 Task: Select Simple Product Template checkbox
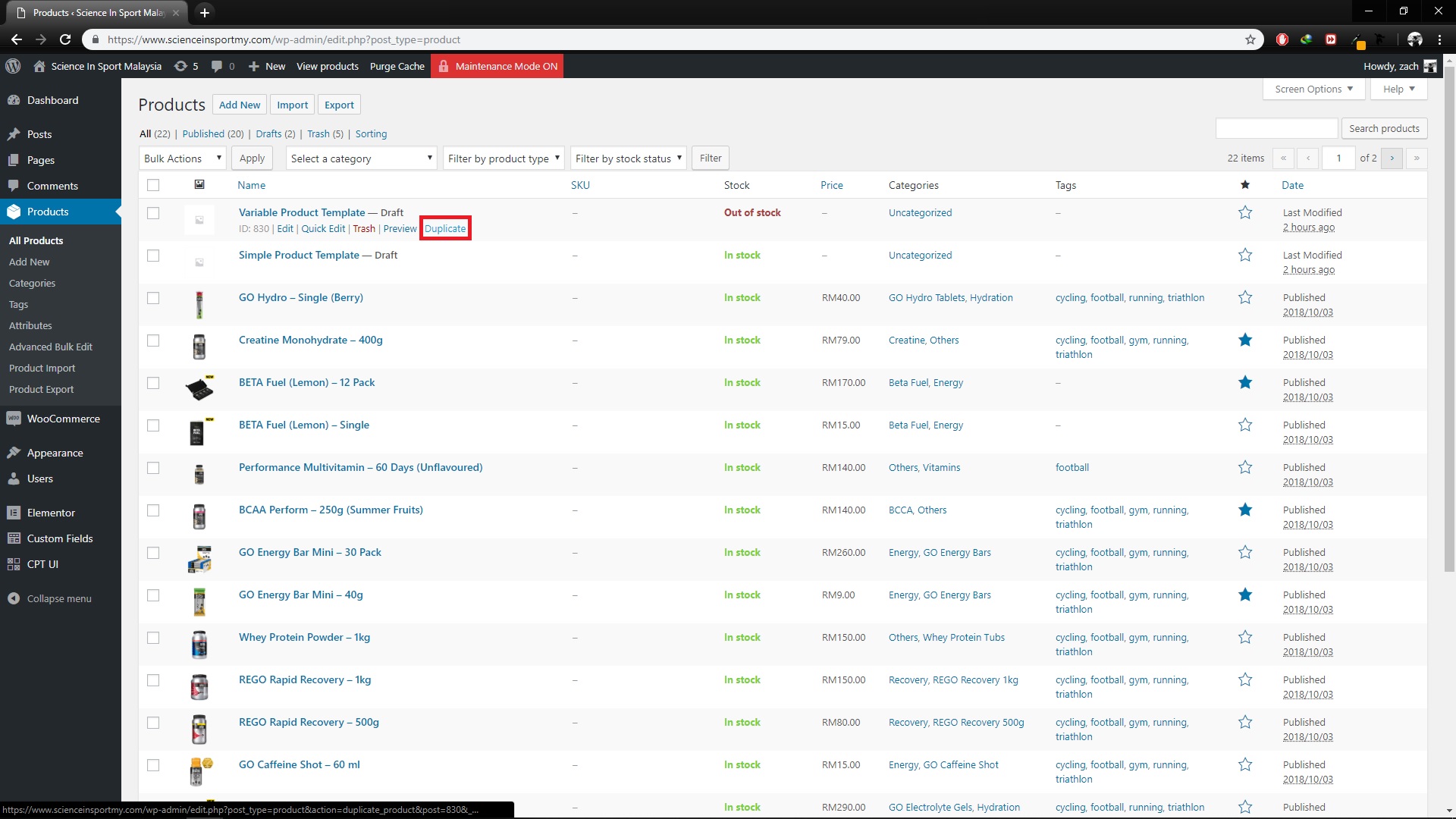153,256
